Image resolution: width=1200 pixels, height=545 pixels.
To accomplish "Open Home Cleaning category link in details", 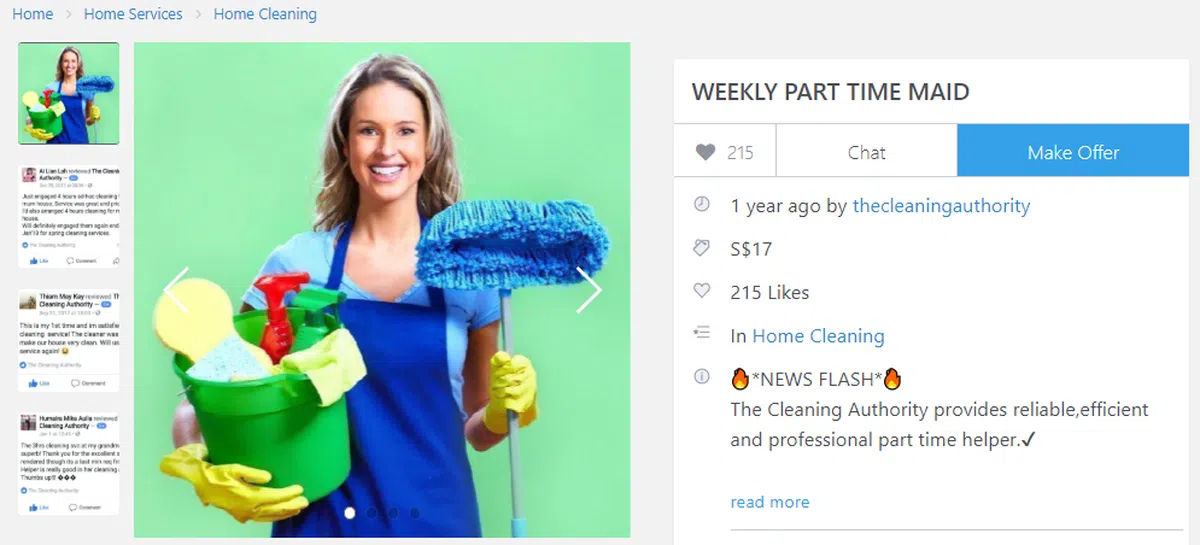I will coord(818,336).
